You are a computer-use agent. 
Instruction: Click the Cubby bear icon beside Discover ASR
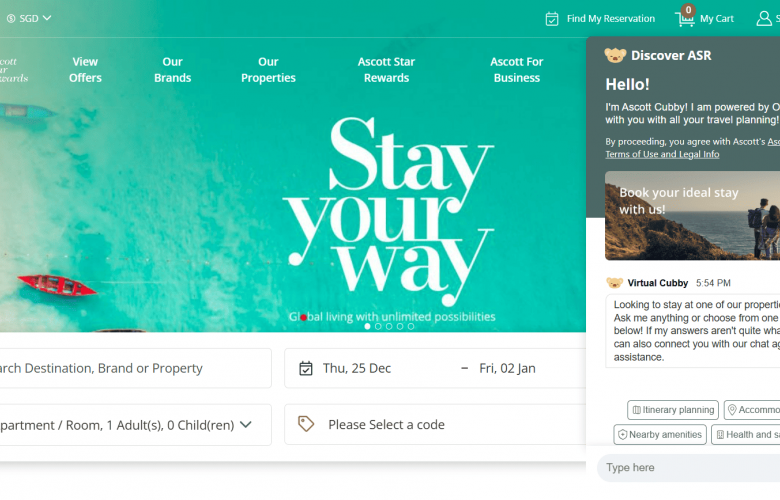pyautogui.click(x=615, y=55)
